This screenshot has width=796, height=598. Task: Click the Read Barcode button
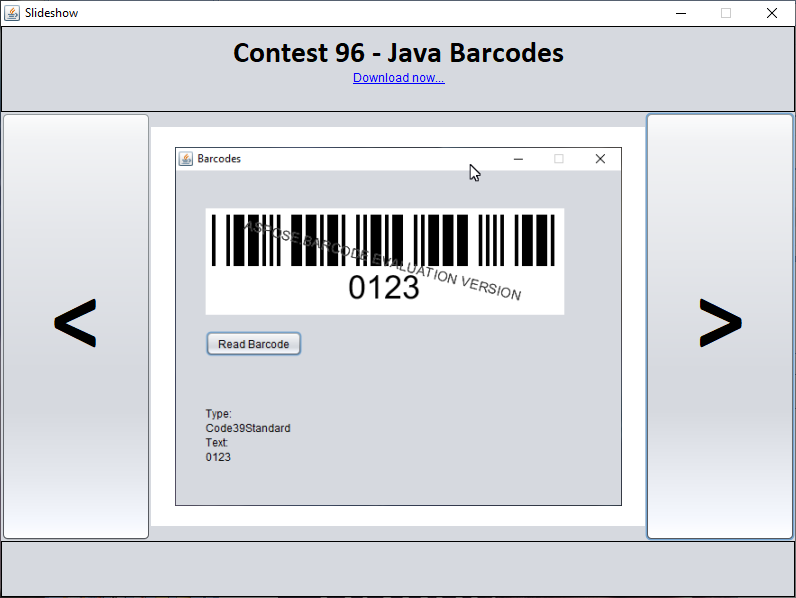pos(253,344)
